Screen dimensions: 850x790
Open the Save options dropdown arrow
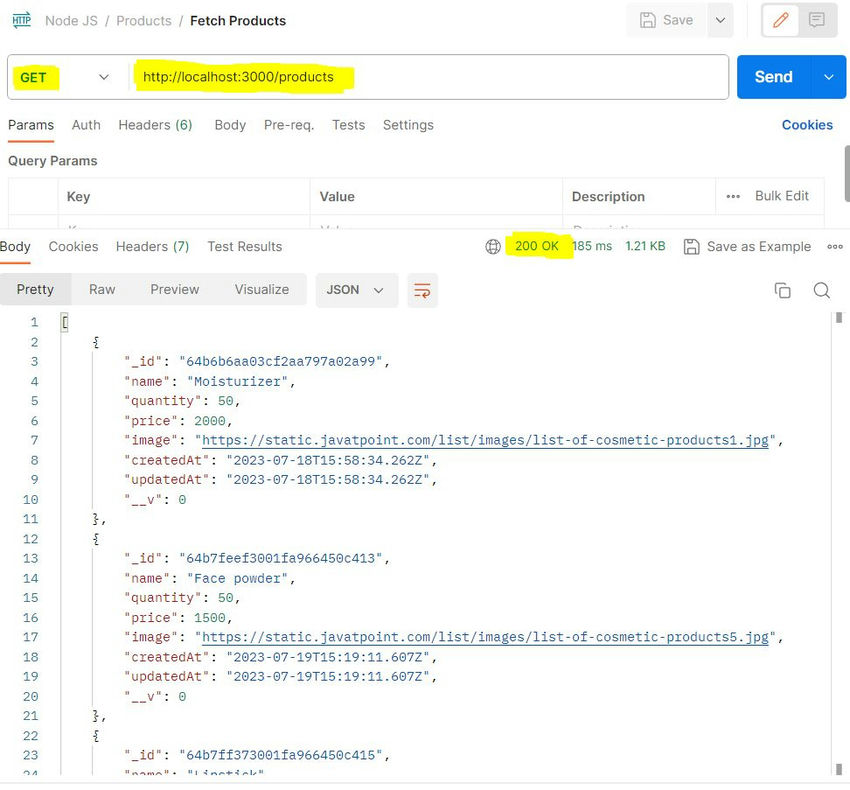click(x=719, y=20)
